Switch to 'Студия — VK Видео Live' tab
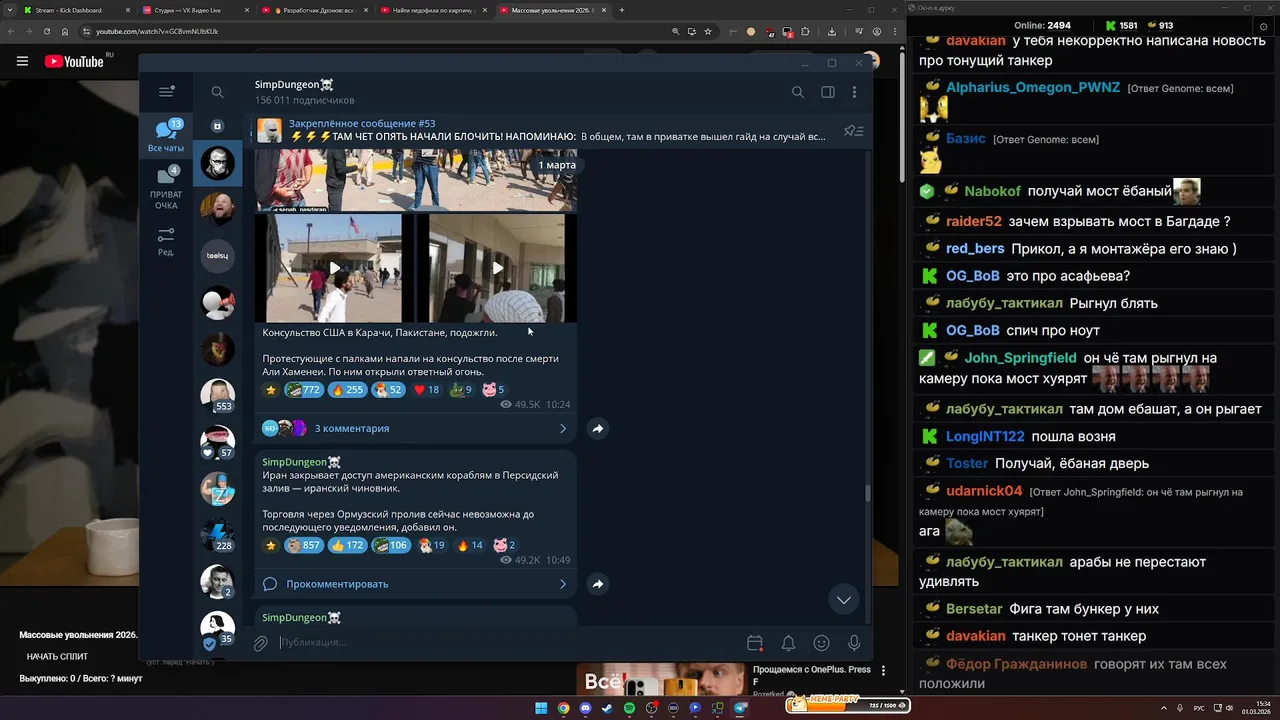Screen dimensions: 1280x720 point(195,10)
